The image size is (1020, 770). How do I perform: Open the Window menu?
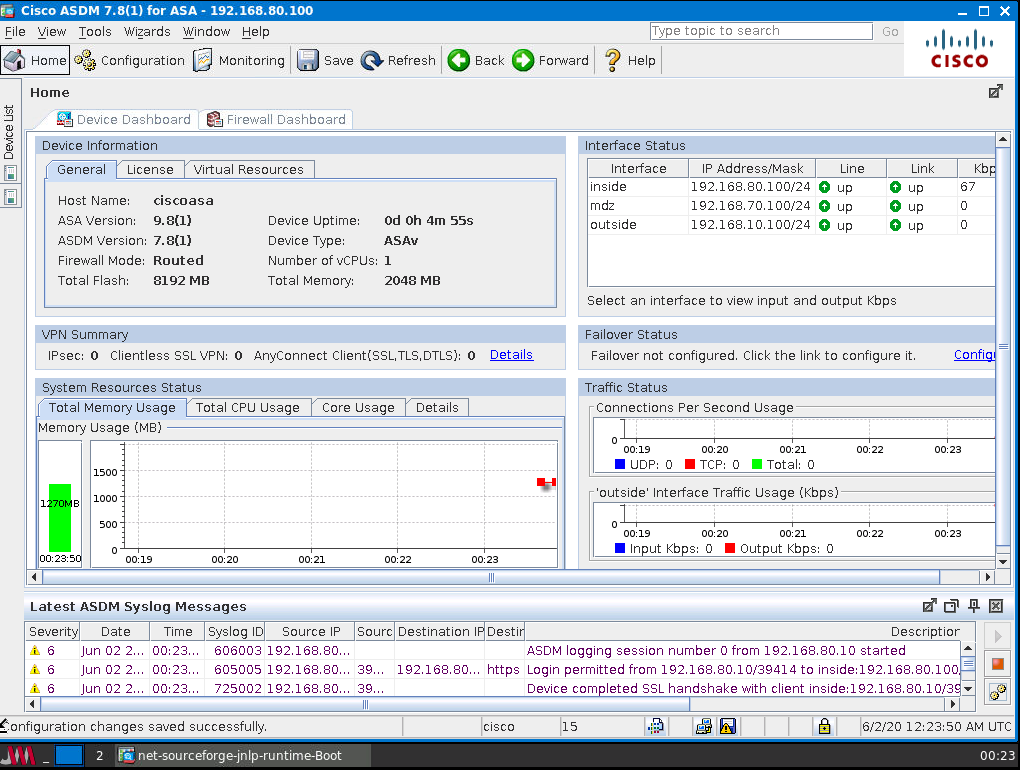point(206,31)
